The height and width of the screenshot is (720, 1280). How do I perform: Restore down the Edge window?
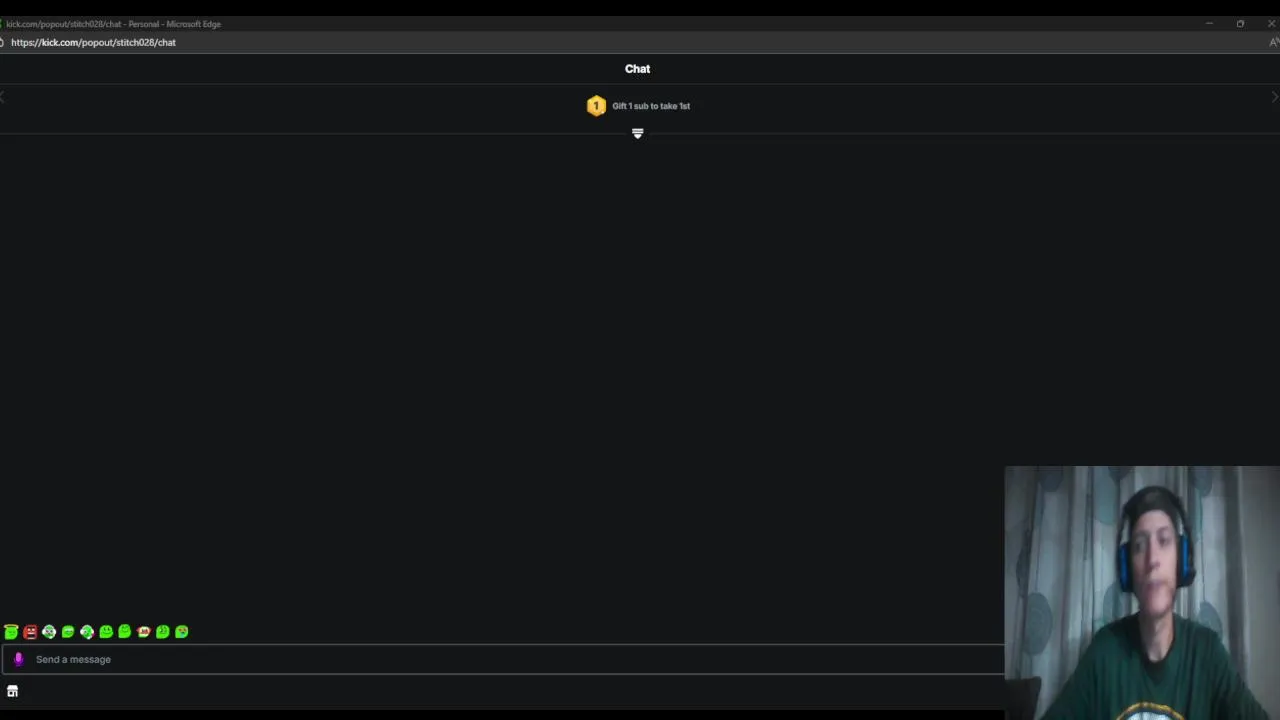click(1240, 23)
